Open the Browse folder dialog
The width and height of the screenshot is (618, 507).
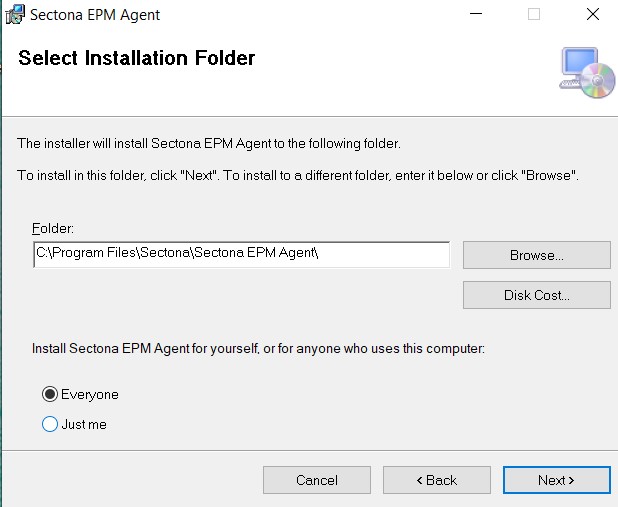(536, 255)
